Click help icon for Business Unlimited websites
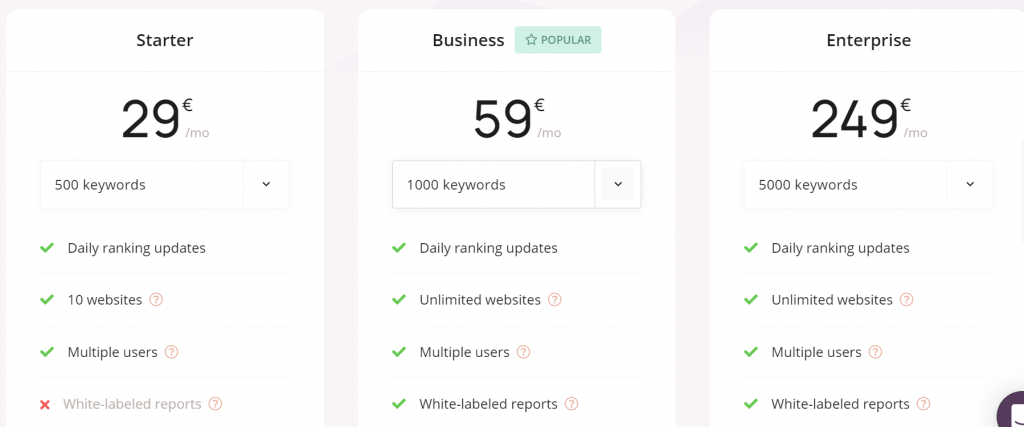 click(x=554, y=300)
